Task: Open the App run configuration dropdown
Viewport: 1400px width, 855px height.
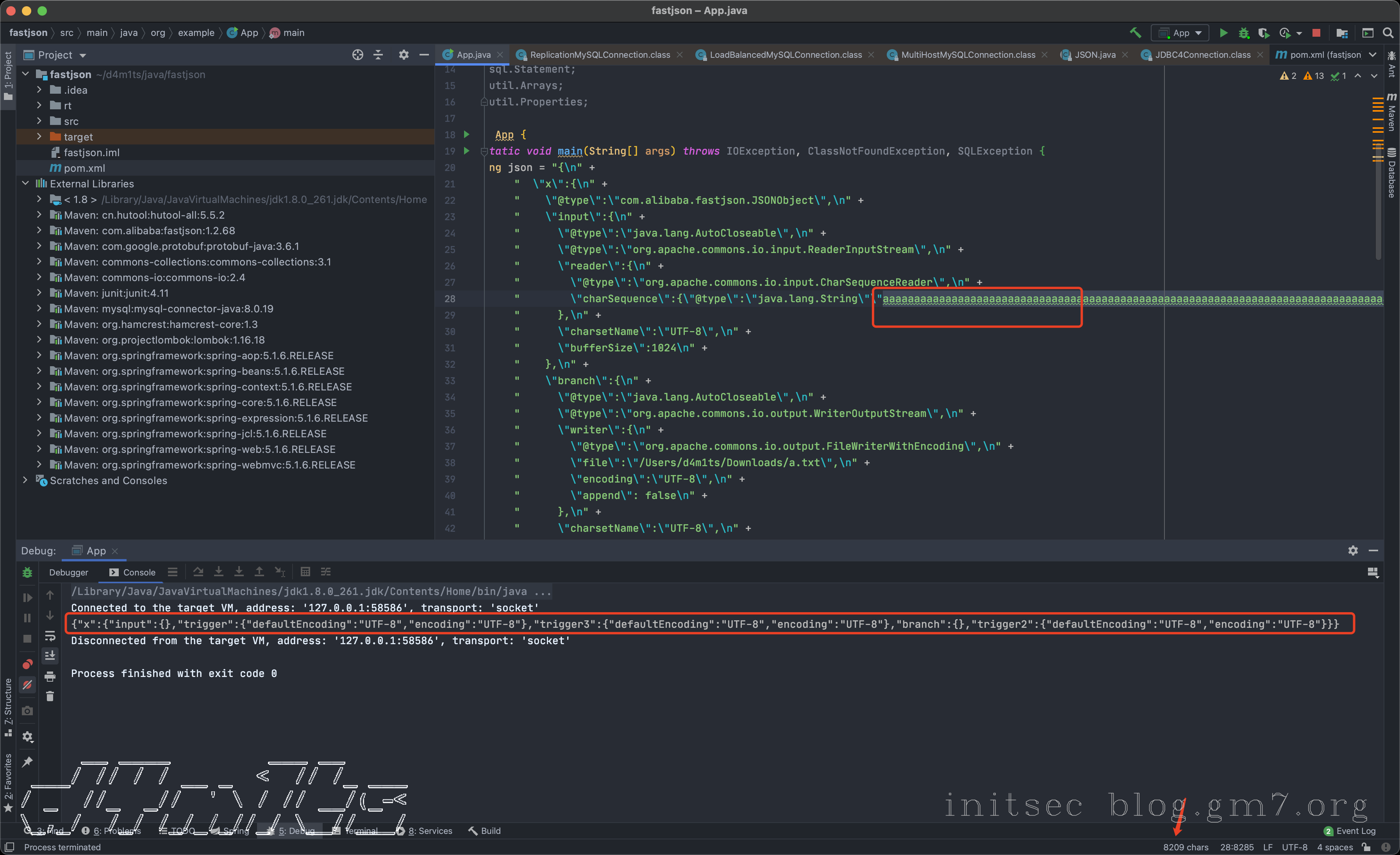Action: tap(1181, 32)
